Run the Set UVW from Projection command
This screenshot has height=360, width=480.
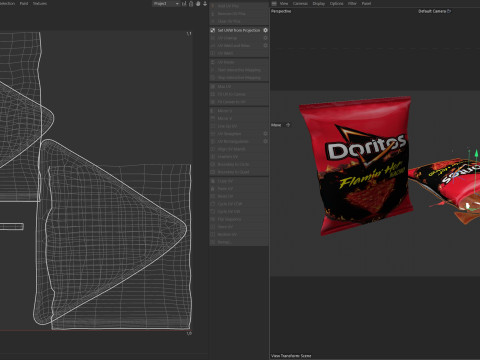[x=239, y=30]
